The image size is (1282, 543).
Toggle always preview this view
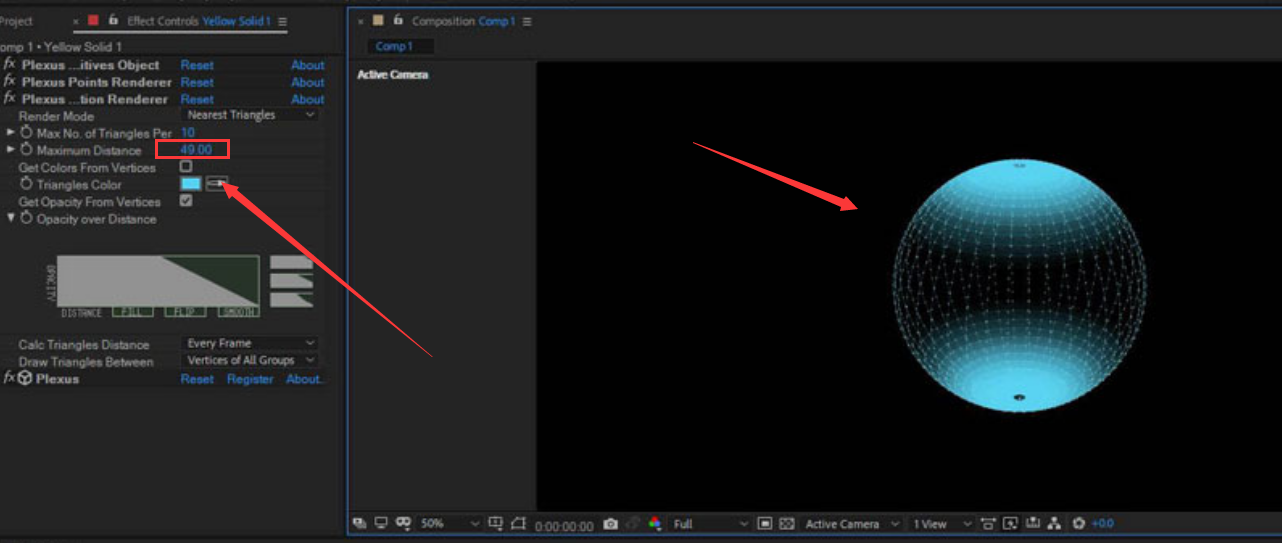pyautogui.click(x=360, y=523)
